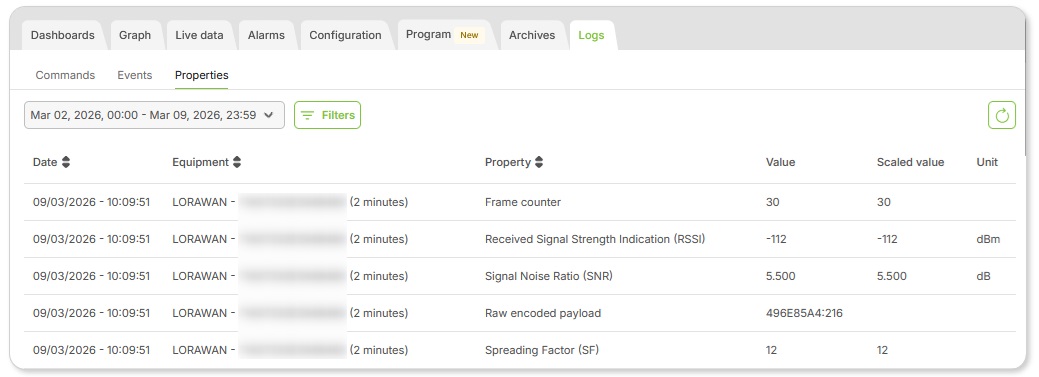Image resolution: width=1039 pixels, height=377 pixels.
Task: Select the Logs tab
Action: coord(591,35)
